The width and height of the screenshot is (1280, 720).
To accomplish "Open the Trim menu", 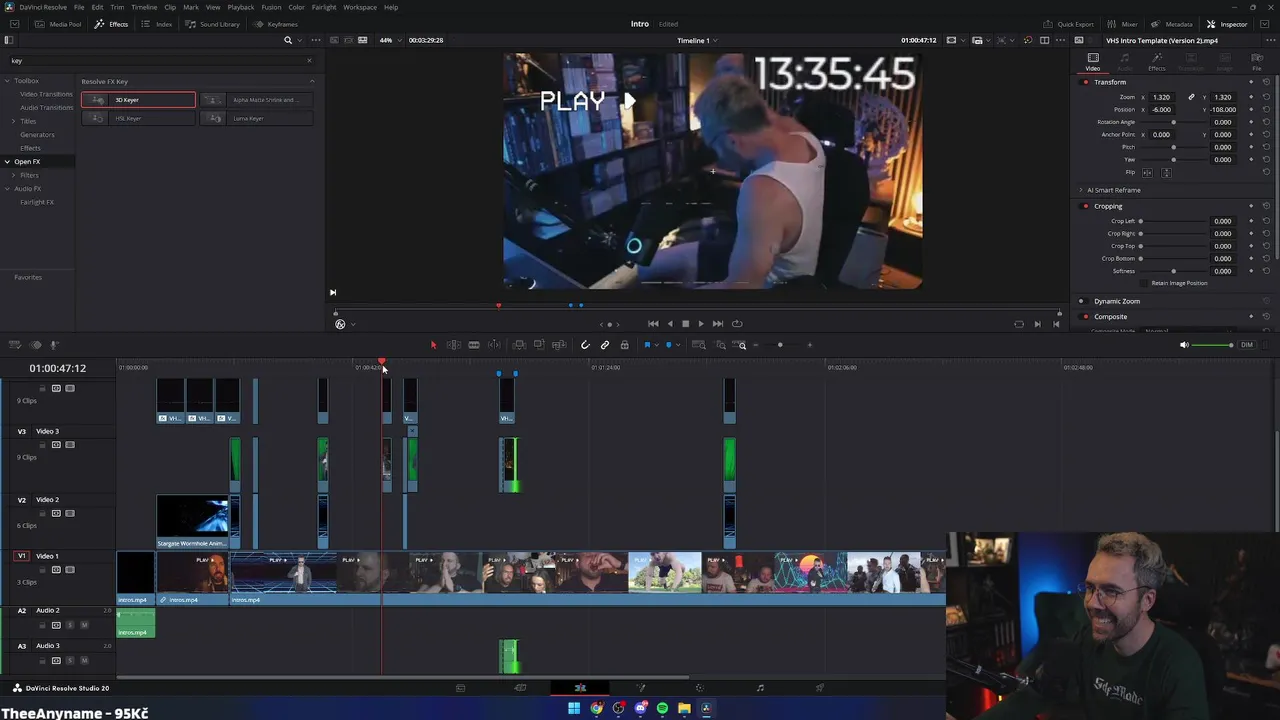I will click(x=117, y=7).
